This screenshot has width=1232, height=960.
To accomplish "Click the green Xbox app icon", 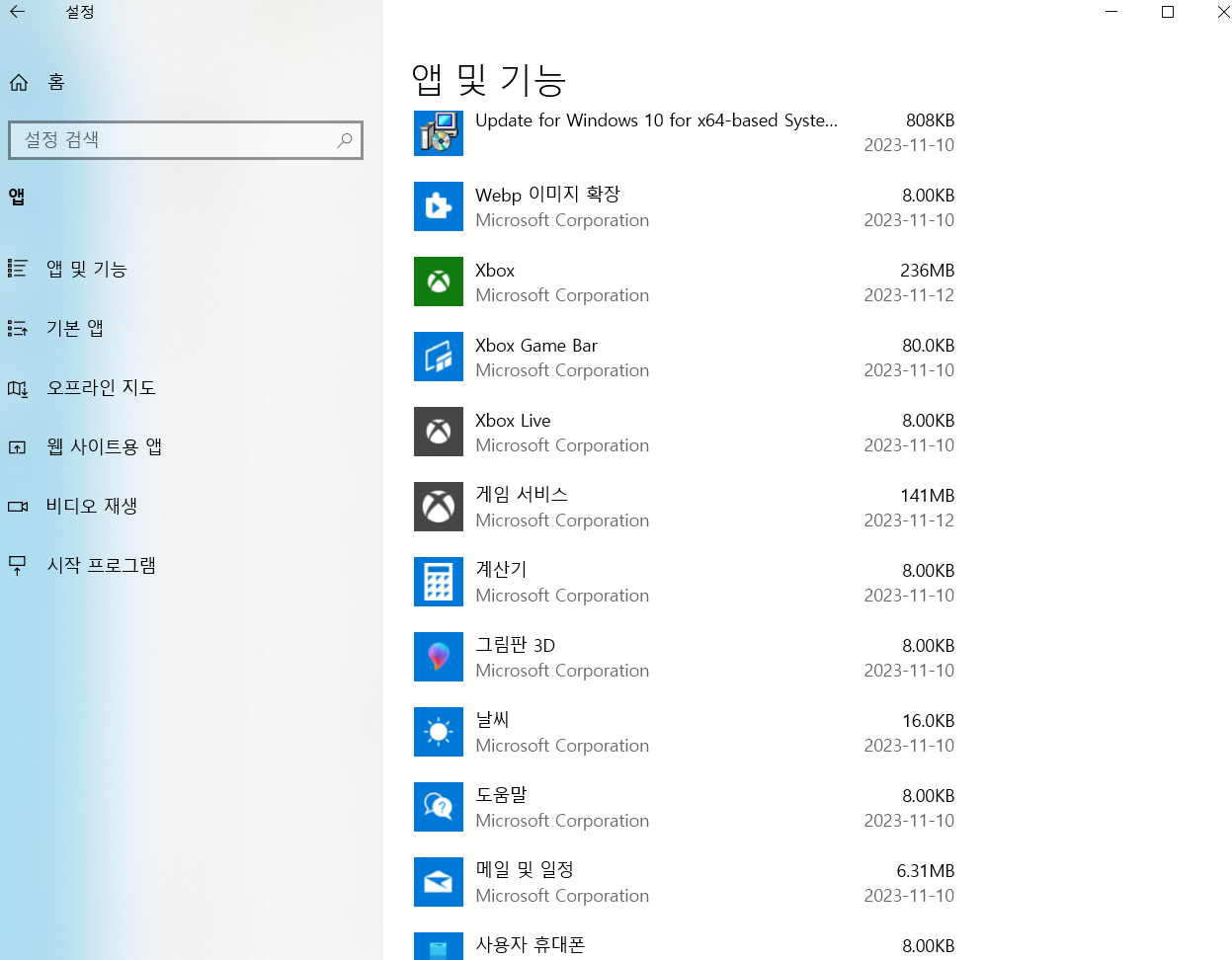I will [439, 281].
